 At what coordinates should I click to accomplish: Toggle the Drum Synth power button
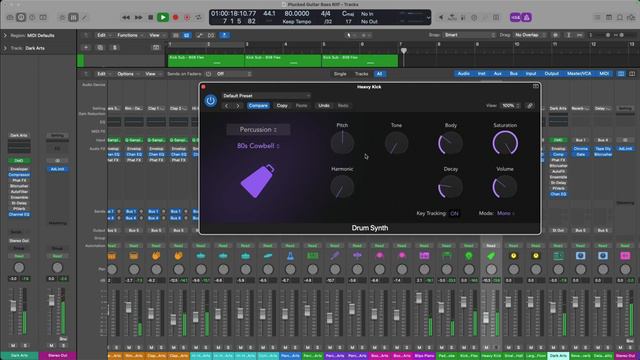211,100
